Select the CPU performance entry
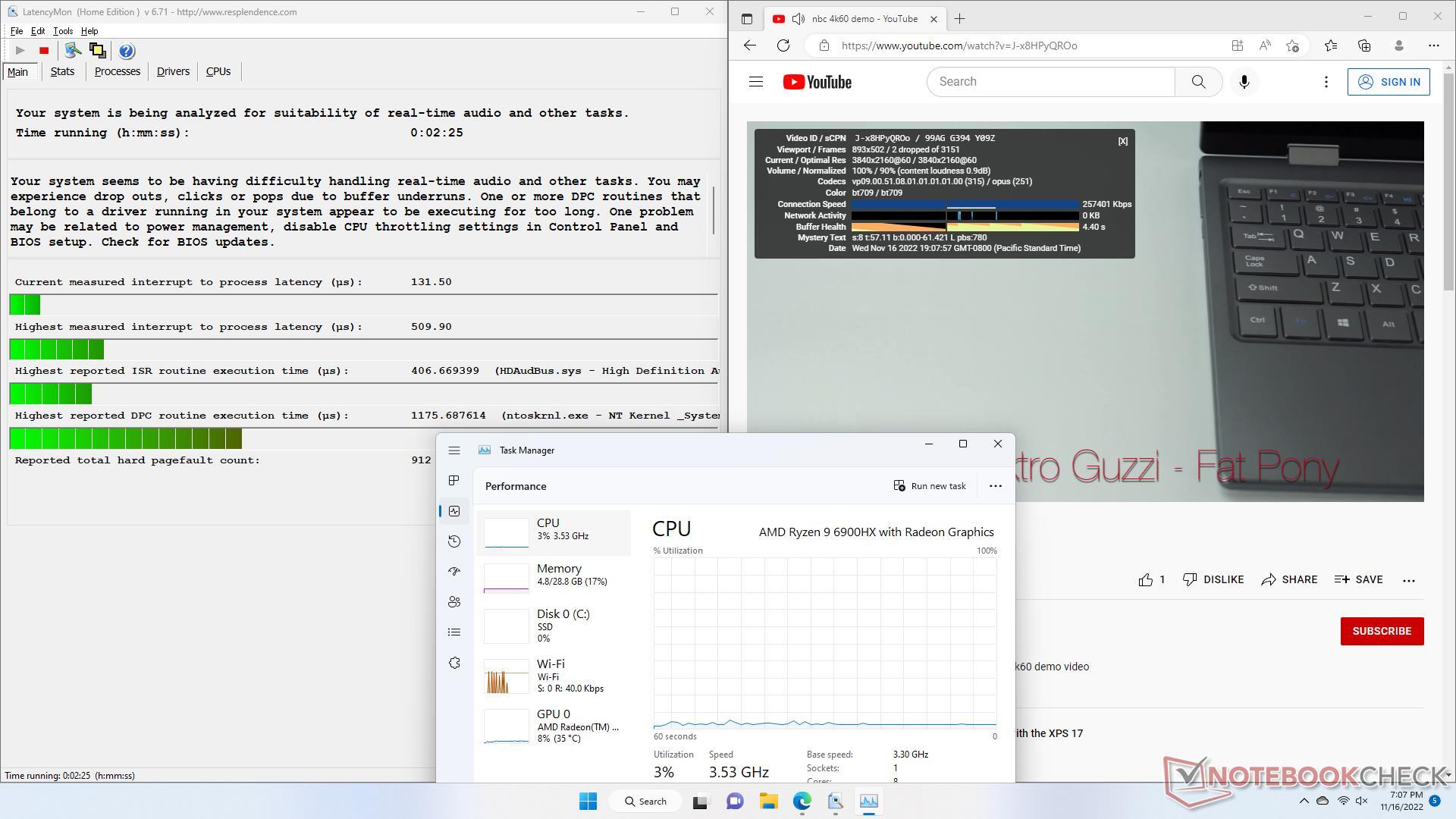Viewport: 1456px width, 819px height. [554, 532]
